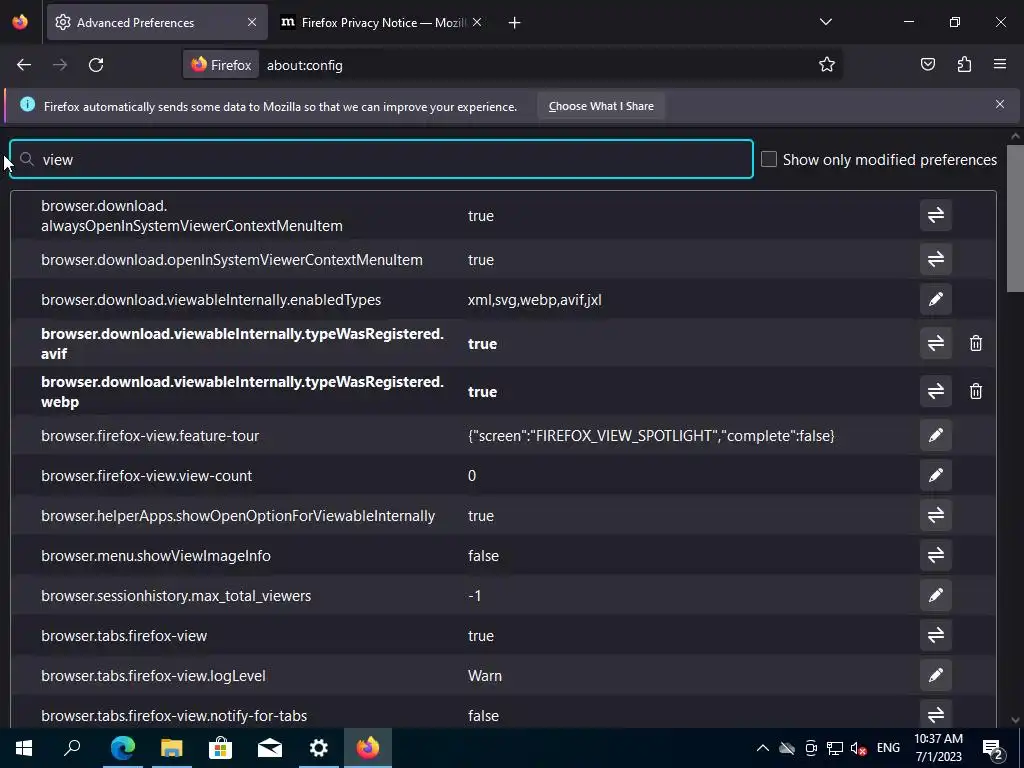Bookmark this page with star icon
The height and width of the screenshot is (768, 1024).
click(827, 64)
